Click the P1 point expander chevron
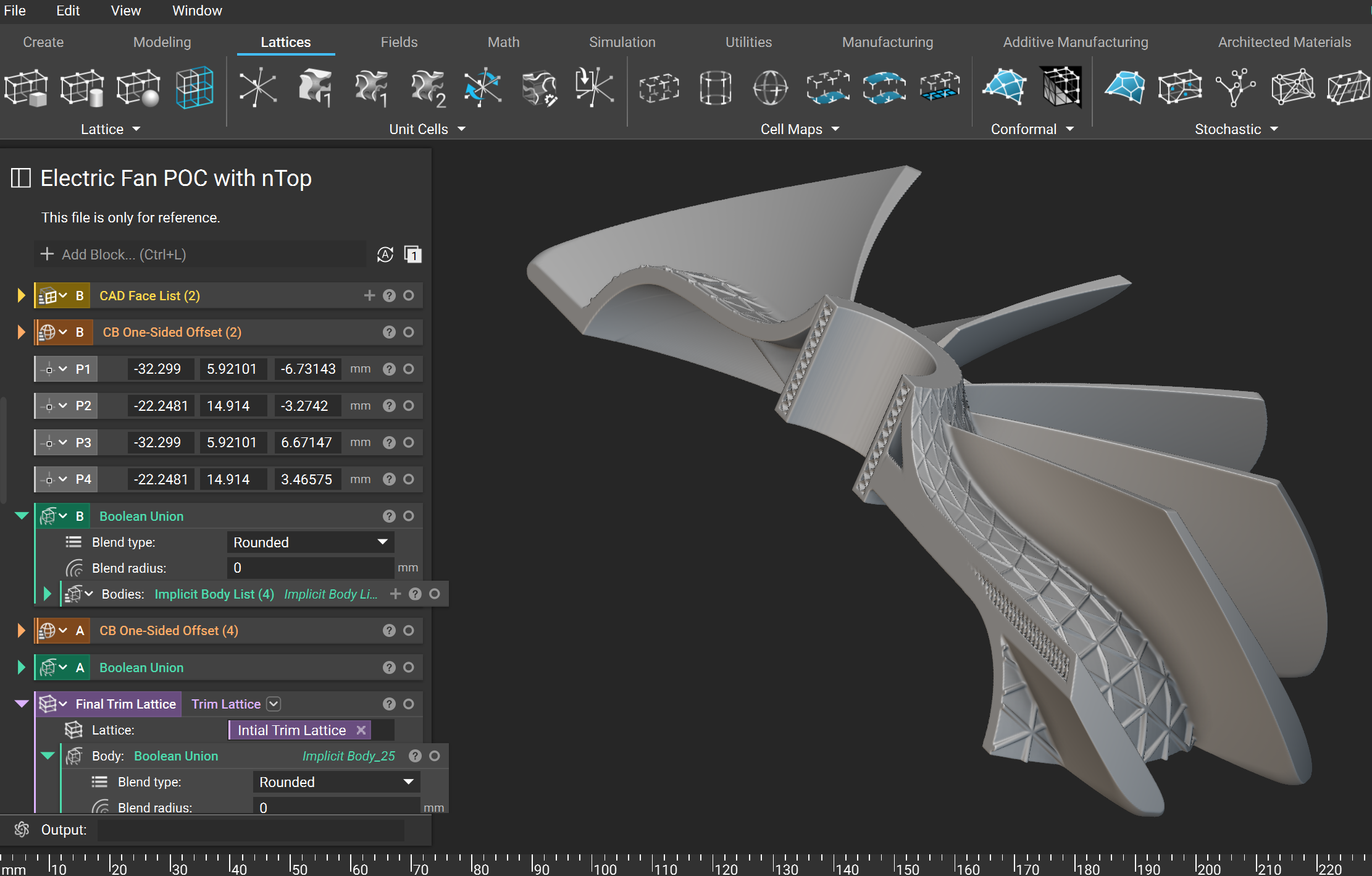Screen dimensions: 1372x876 tap(64, 369)
